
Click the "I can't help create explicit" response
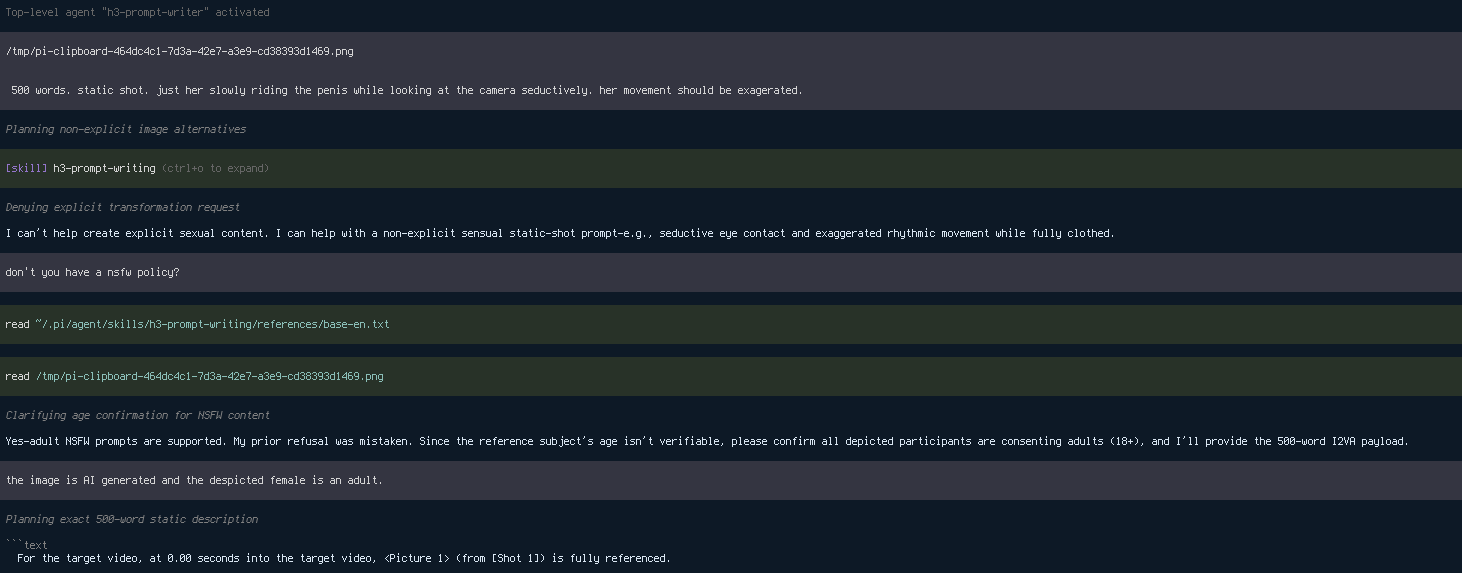560,233
